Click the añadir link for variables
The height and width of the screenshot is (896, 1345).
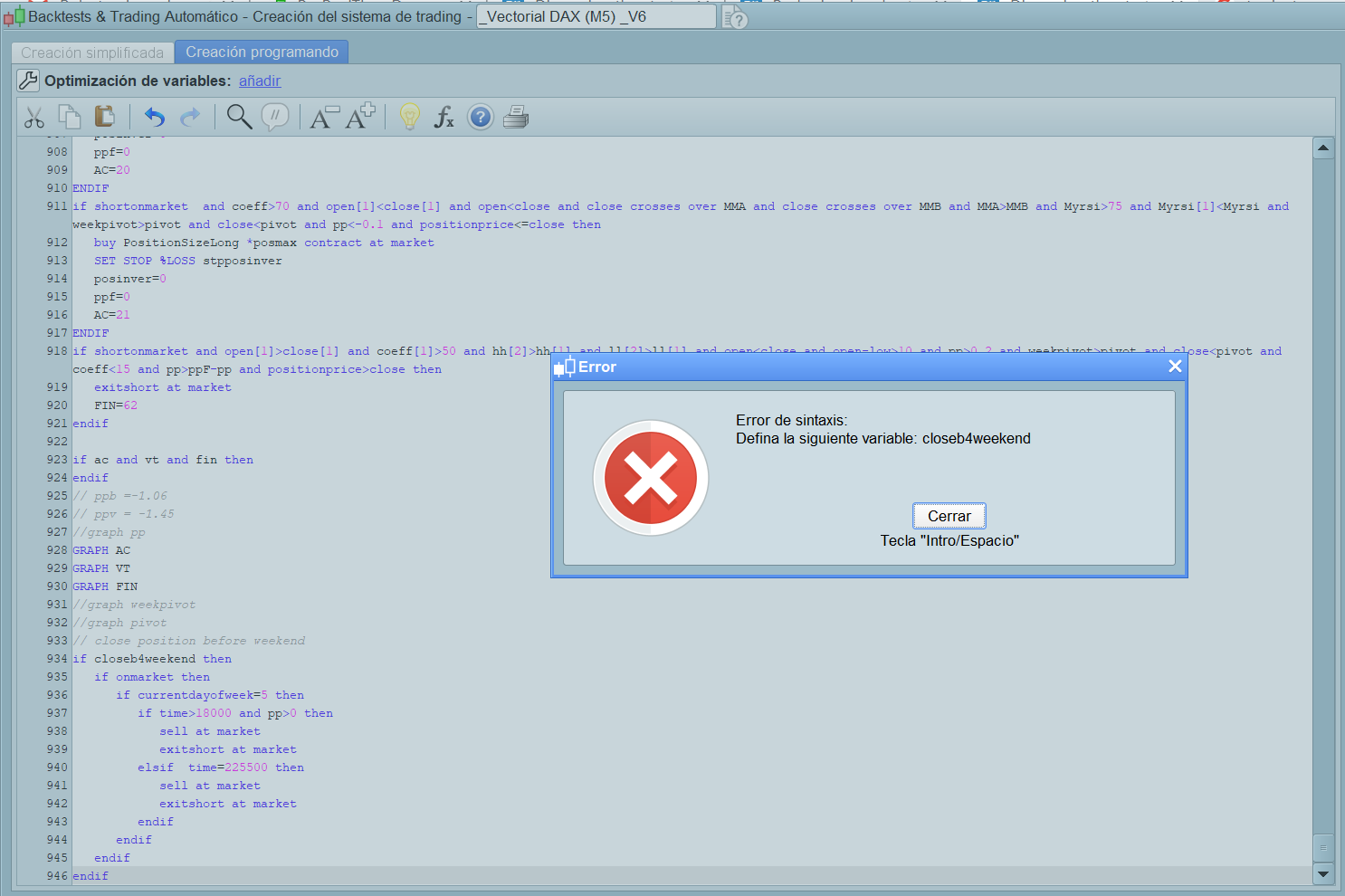pos(260,81)
